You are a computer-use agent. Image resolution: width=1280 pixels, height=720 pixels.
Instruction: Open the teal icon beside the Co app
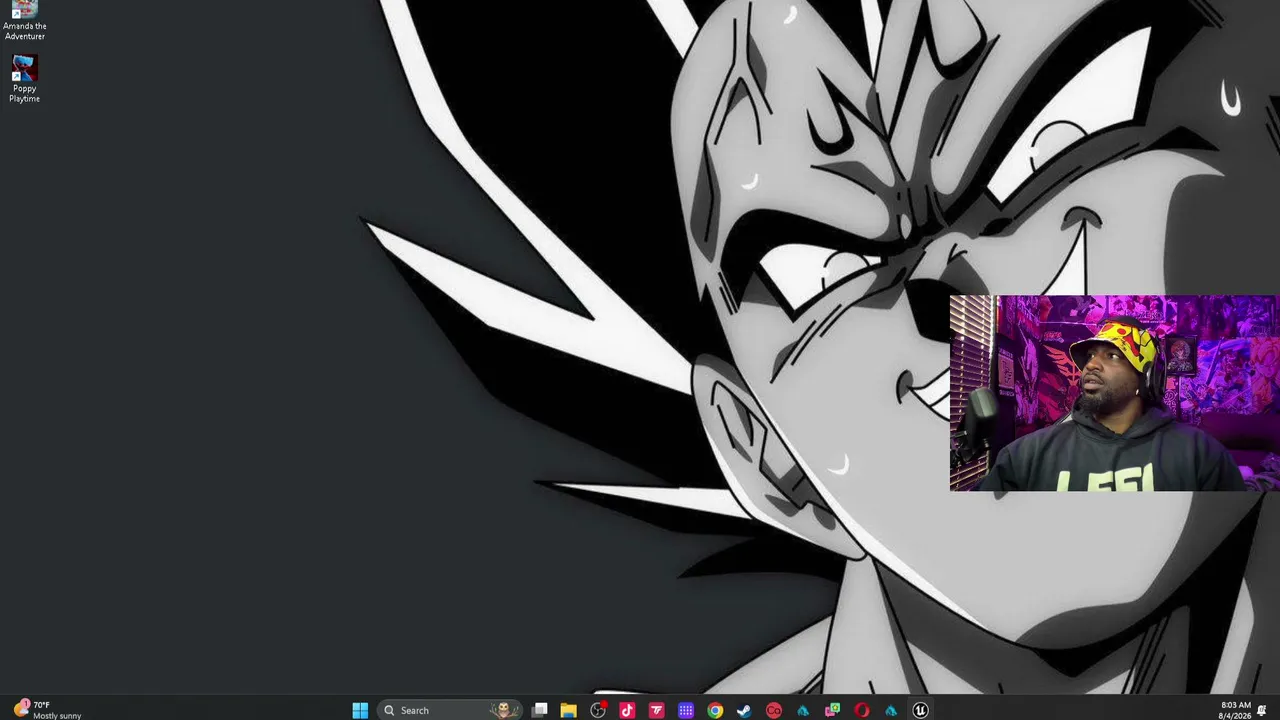point(803,710)
